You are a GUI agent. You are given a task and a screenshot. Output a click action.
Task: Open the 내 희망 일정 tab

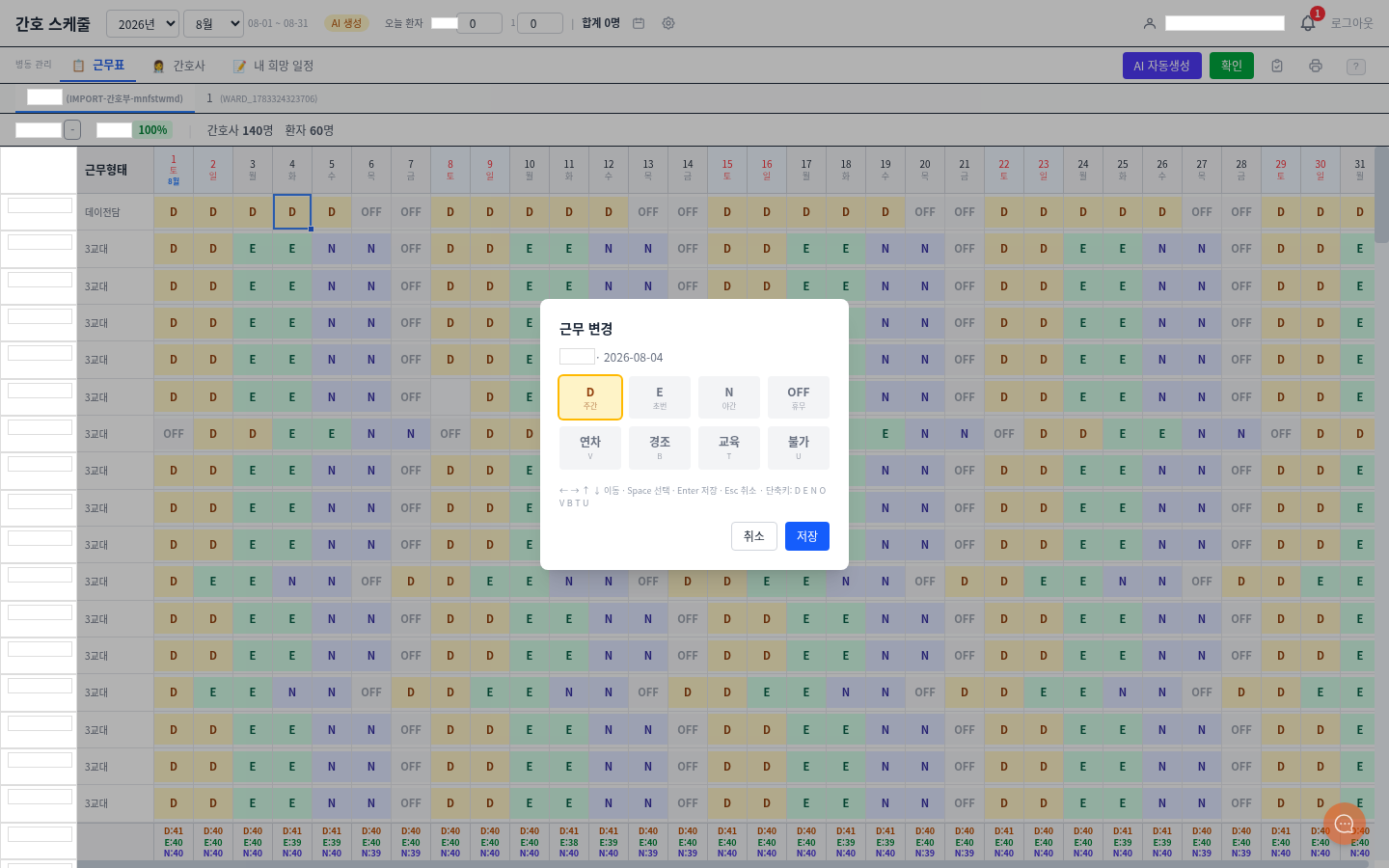[274, 66]
